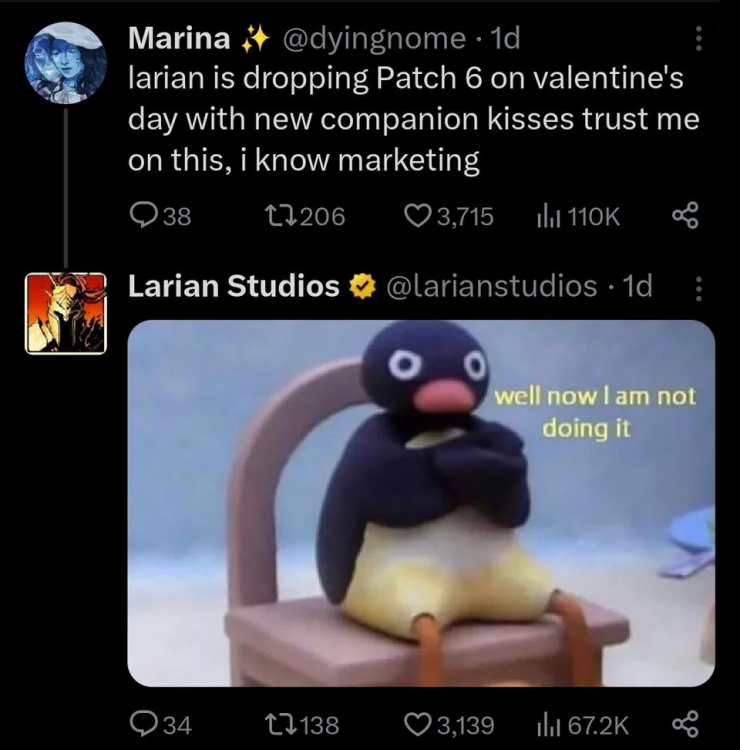Open Marina's profile picture
Viewport: 740px width, 750px height.
tap(65, 62)
